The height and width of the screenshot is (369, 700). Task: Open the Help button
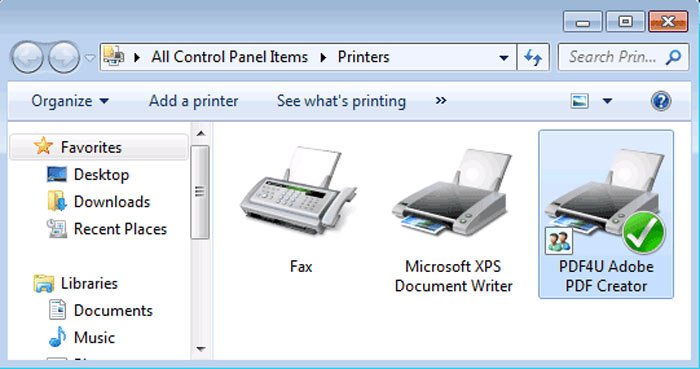pyautogui.click(x=661, y=101)
